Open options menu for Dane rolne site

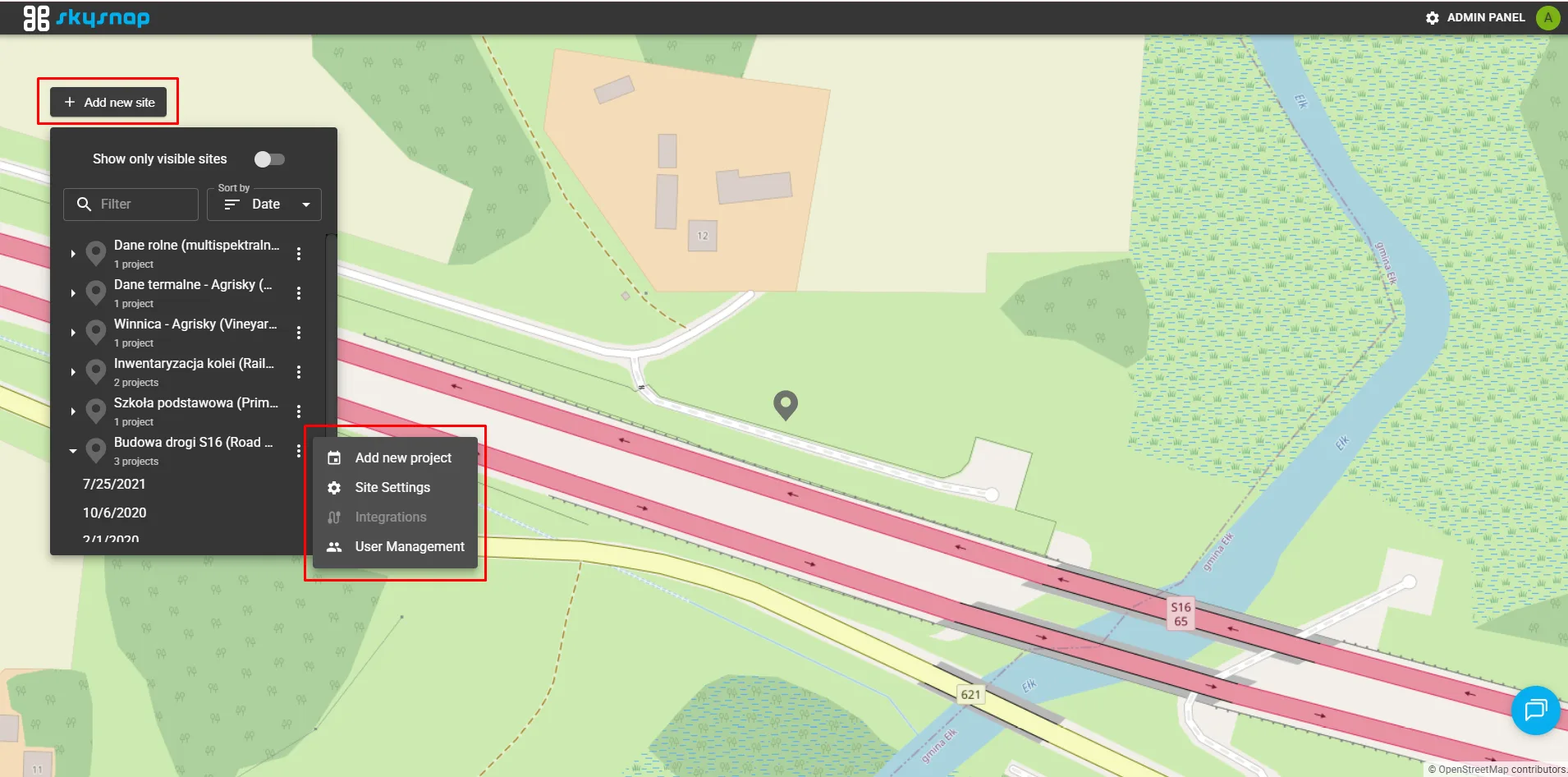click(x=299, y=254)
